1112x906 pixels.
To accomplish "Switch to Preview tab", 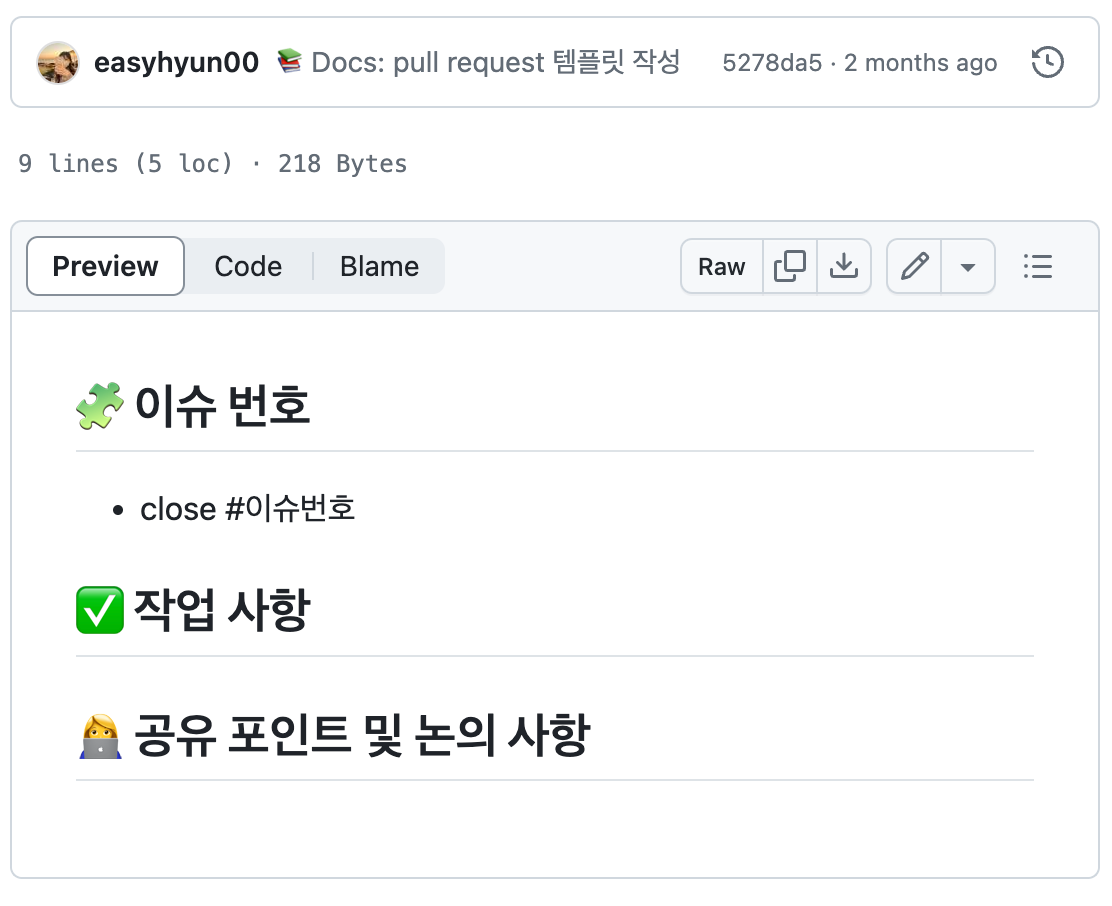I will click(105, 267).
